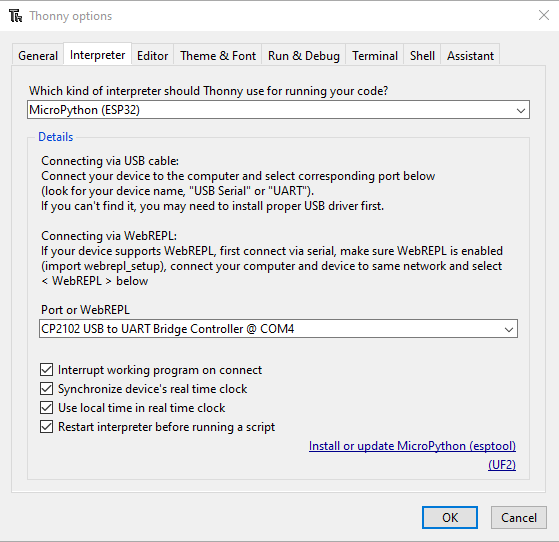Go to the Run & Debug tab
Viewport: 559px width, 542px height.
click(x=303, y=55)
